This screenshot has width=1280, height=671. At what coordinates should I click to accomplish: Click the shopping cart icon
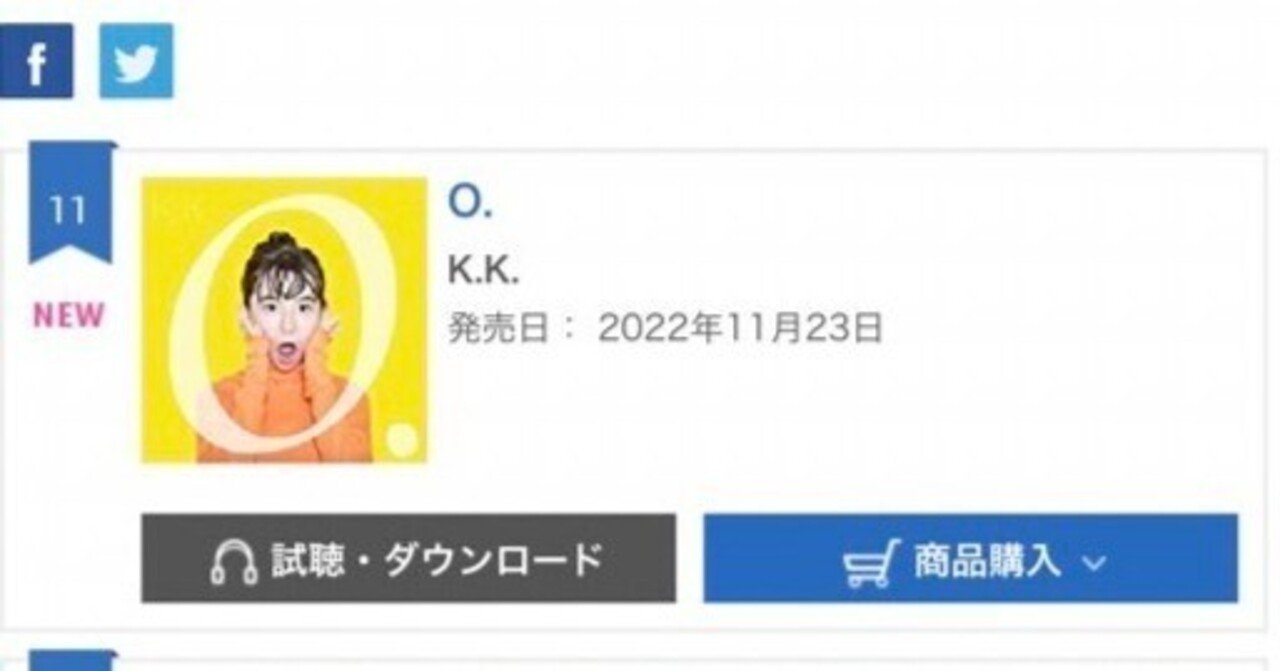[872, 562]
